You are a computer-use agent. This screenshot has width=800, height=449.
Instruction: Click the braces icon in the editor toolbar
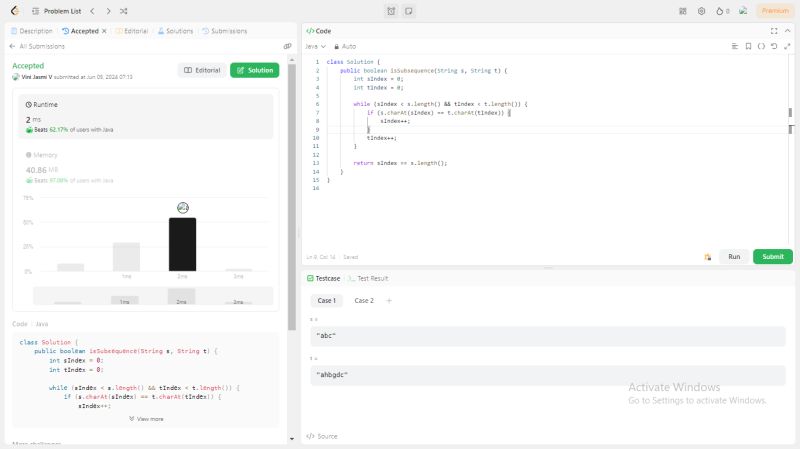tap(761, 46)
